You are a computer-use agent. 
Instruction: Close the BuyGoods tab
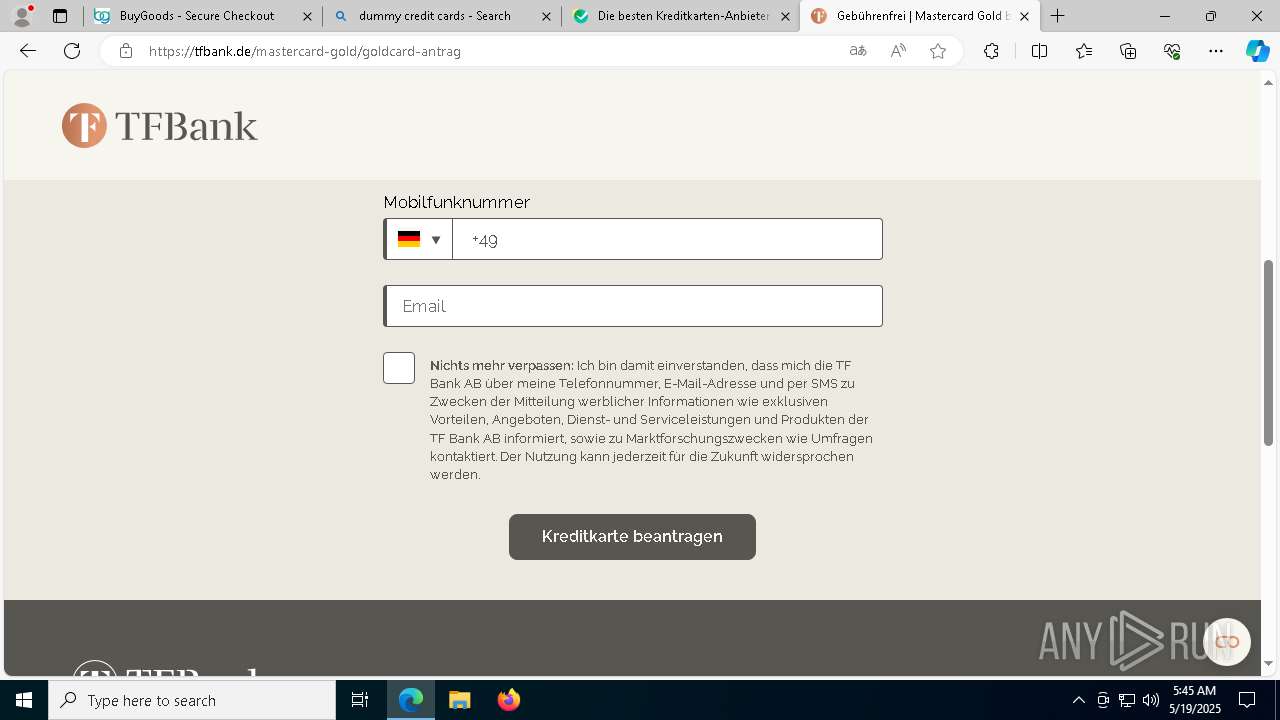pos(307,16)
